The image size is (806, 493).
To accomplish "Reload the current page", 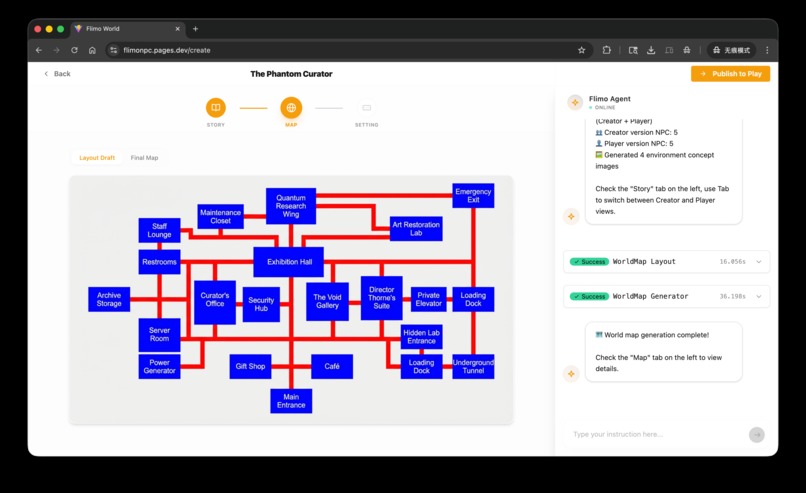I will (x=75, y=50).
